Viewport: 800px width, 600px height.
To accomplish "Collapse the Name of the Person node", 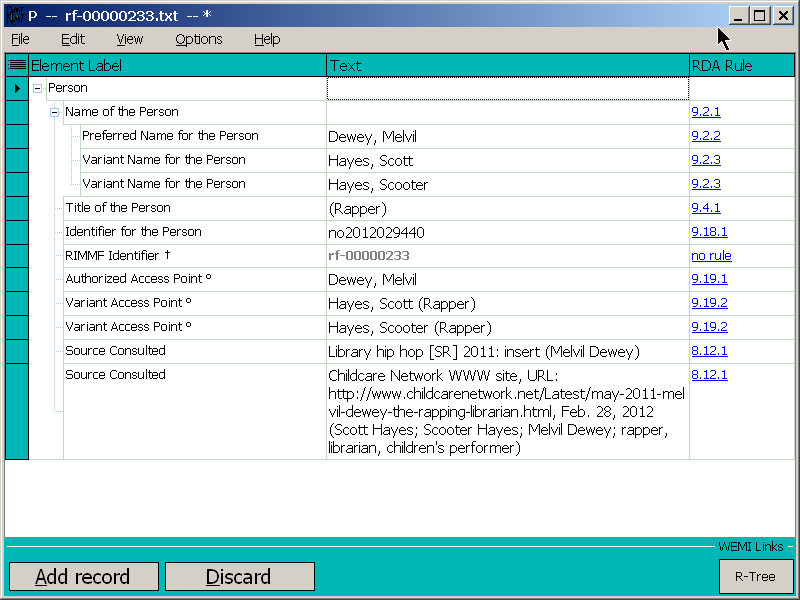I will coord(55,112).
